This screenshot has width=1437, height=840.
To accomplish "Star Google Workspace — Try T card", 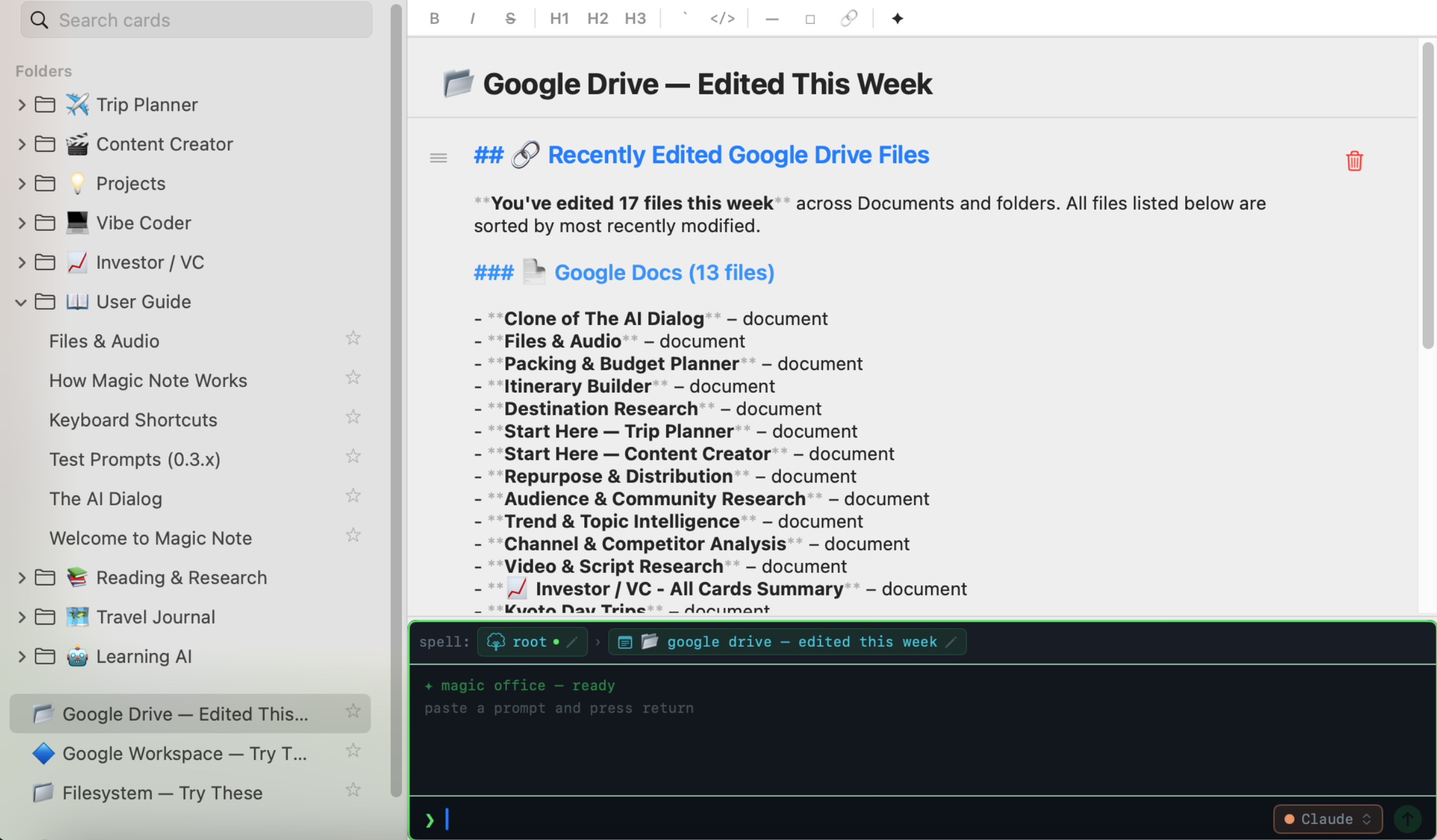I will [x=353, y=750].
